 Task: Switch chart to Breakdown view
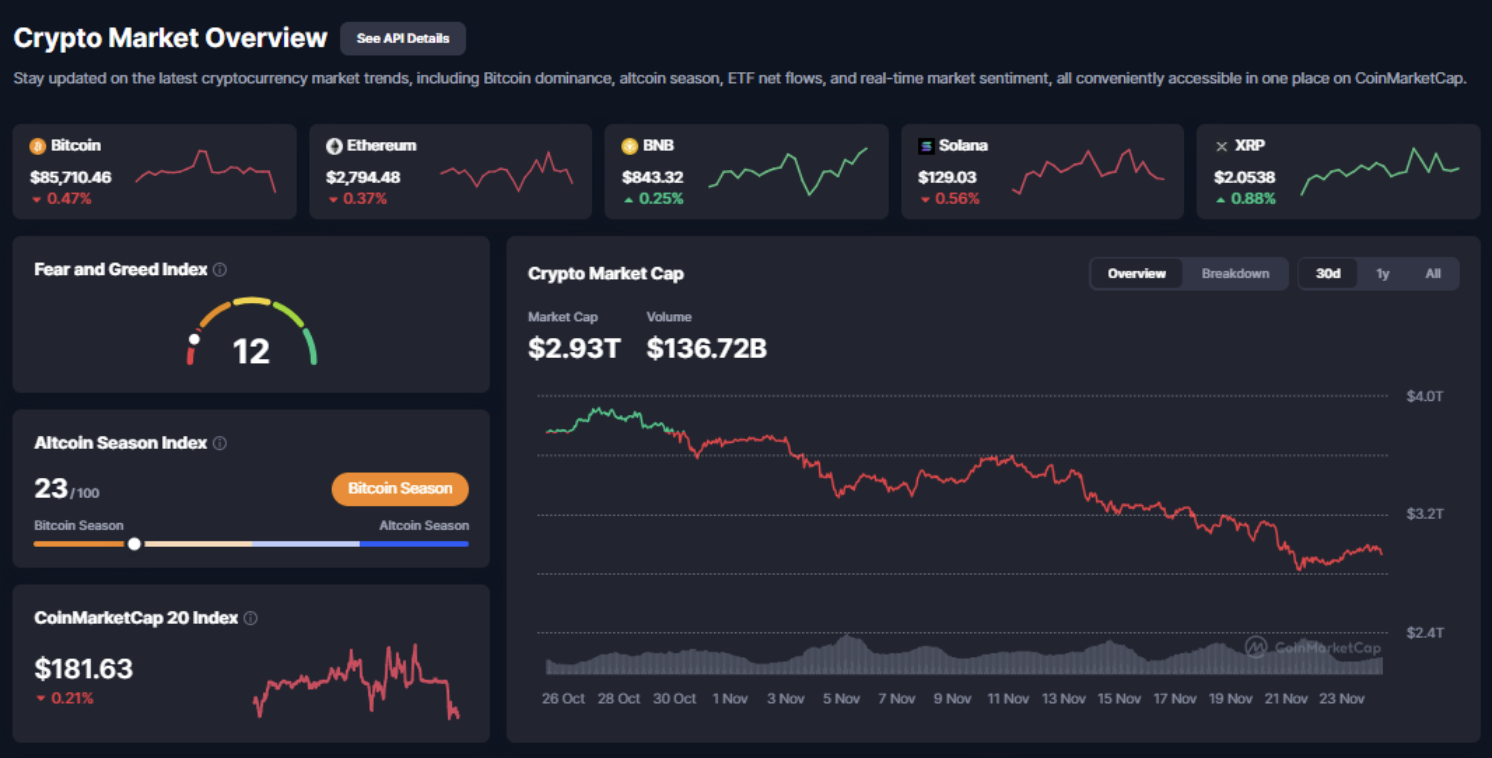pos(1236,273)
